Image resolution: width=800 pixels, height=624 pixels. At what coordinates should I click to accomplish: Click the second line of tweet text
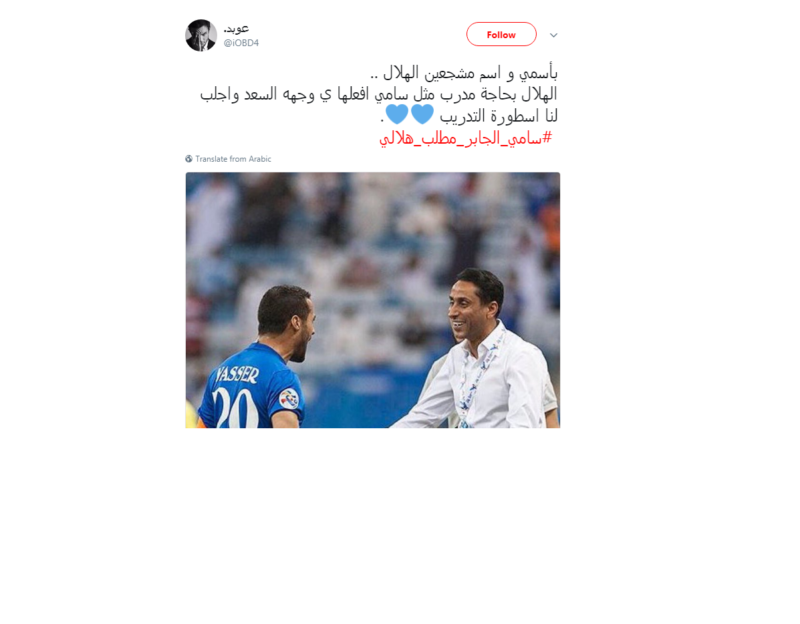378,94
